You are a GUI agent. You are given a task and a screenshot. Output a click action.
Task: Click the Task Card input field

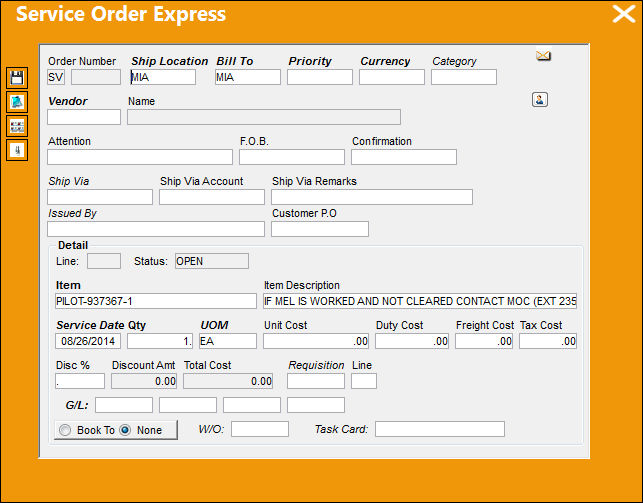click(440, 429)
